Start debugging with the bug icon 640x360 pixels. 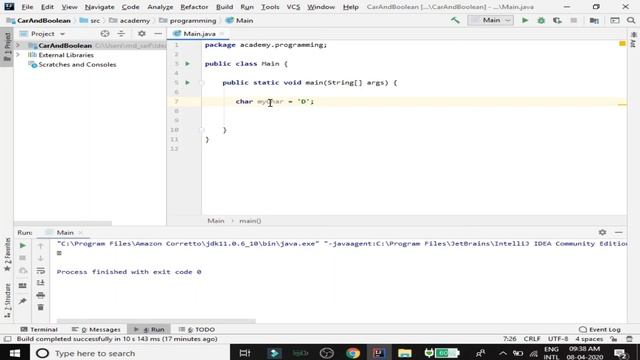point(541,20)
